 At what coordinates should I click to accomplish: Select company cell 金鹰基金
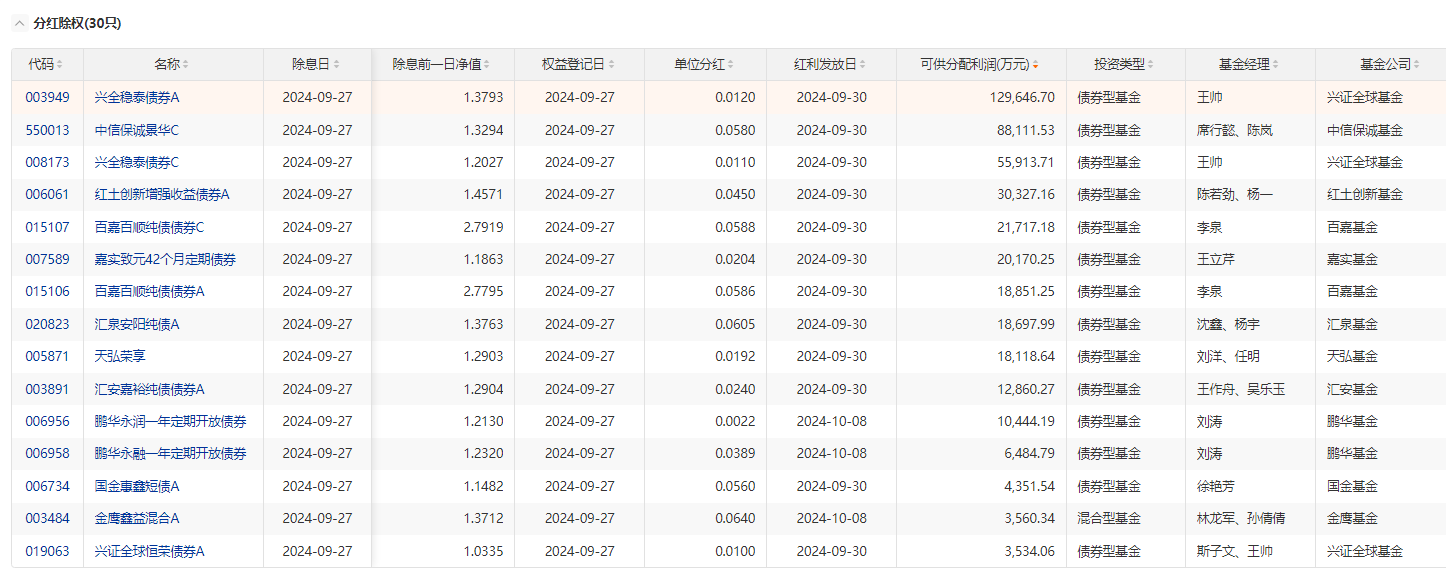click(1352, 518)
